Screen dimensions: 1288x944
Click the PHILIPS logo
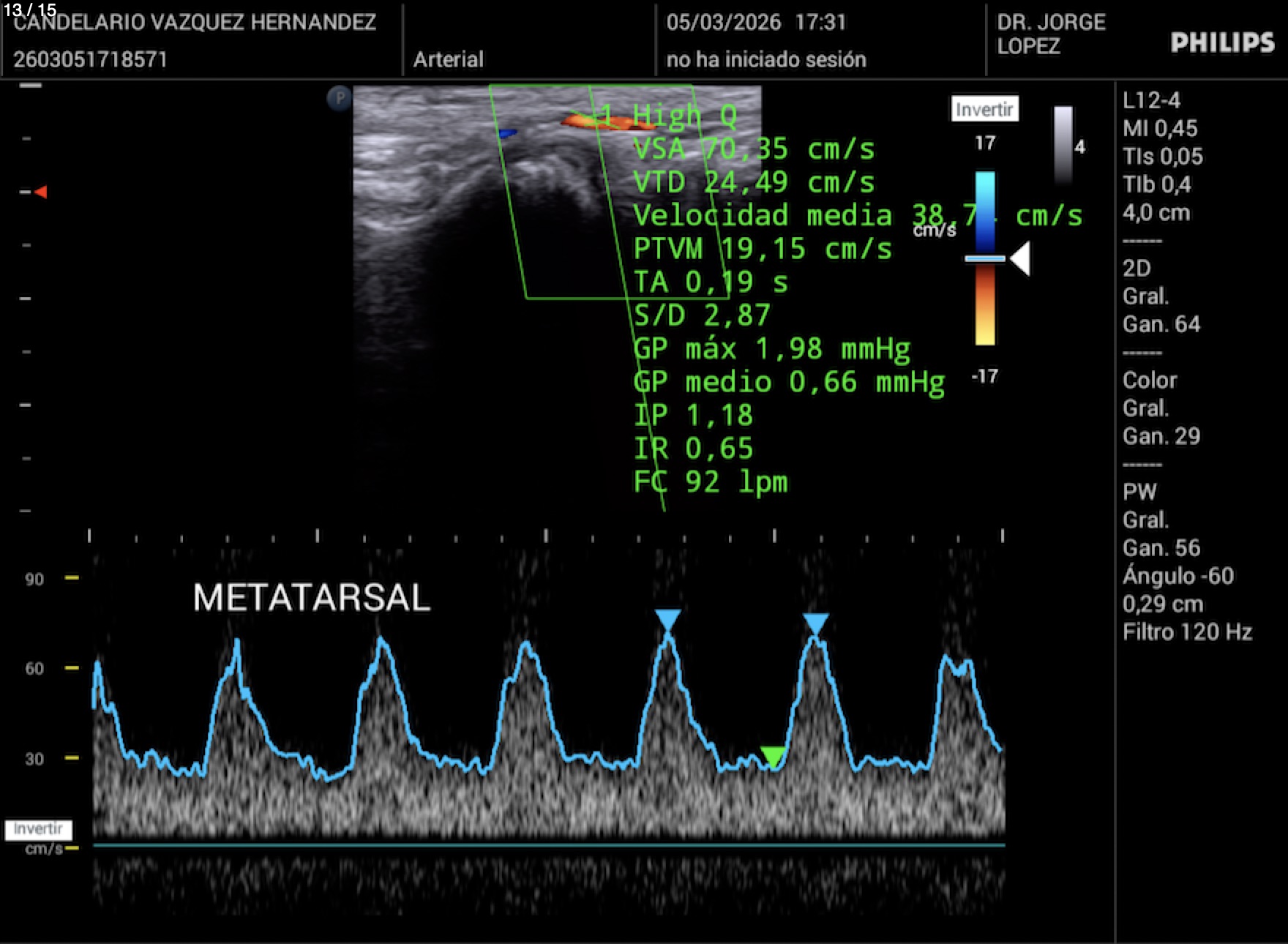point(1222,42)
